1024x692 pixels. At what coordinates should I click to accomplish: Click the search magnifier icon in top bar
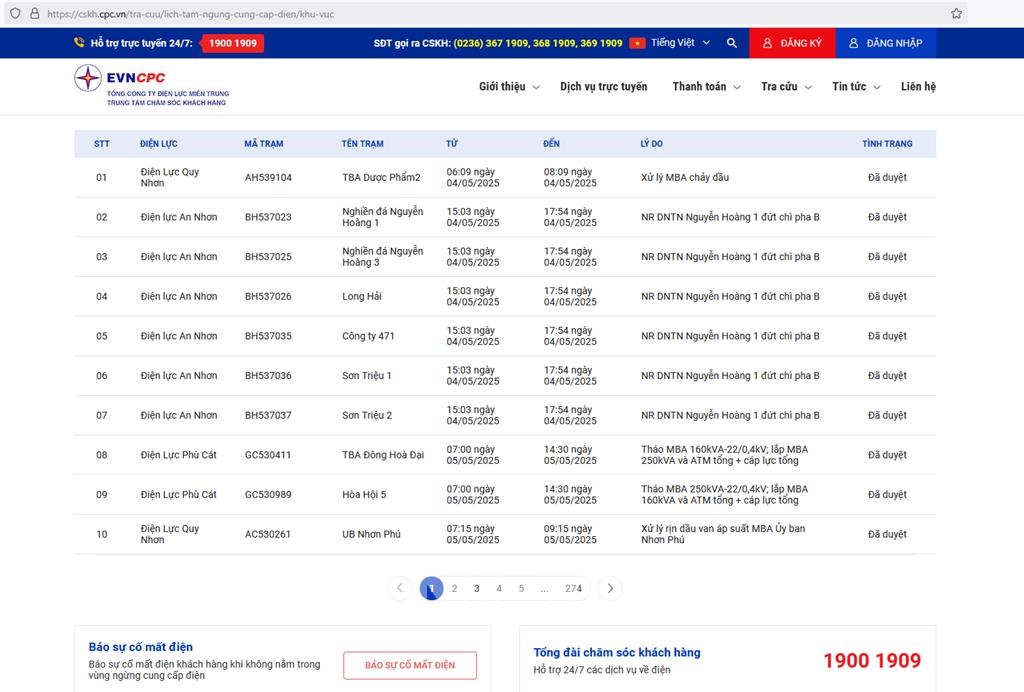point(732,43)
